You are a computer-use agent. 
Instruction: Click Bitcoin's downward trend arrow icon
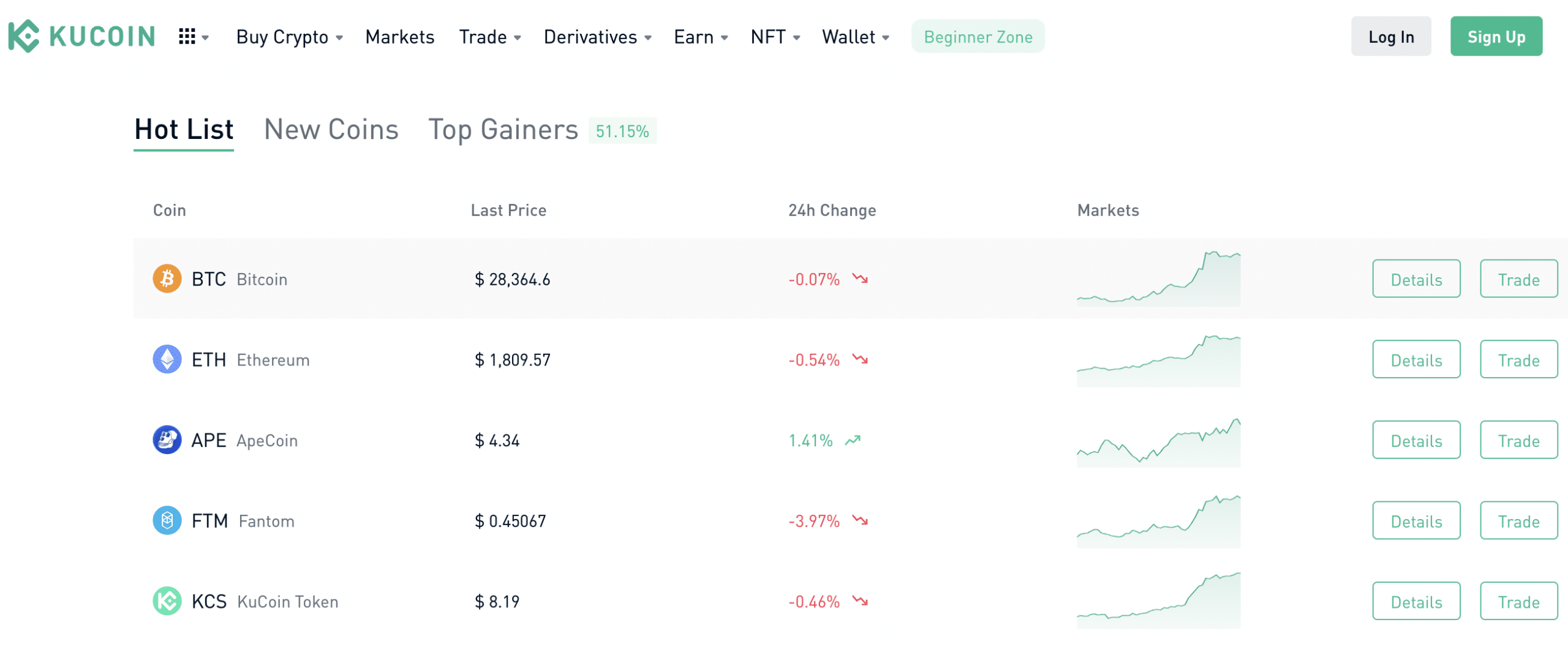(861, 279)
